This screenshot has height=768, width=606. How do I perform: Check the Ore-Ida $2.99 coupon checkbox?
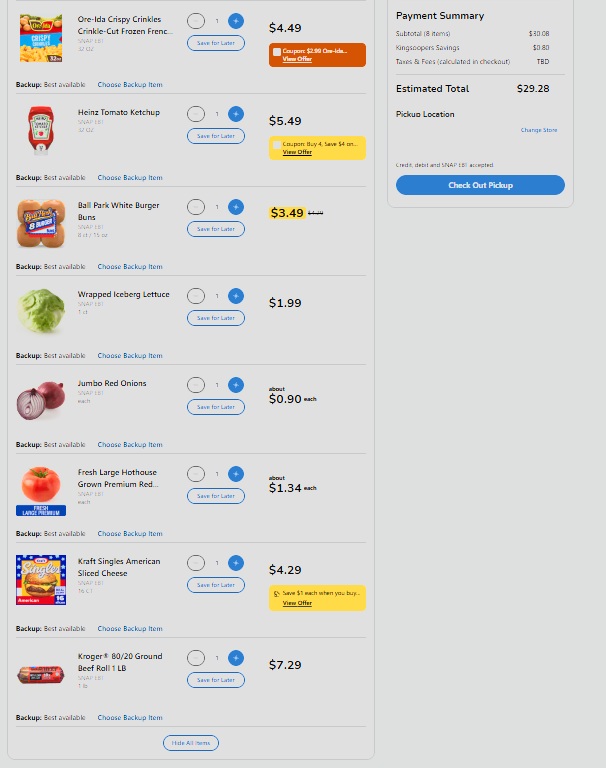277,51
